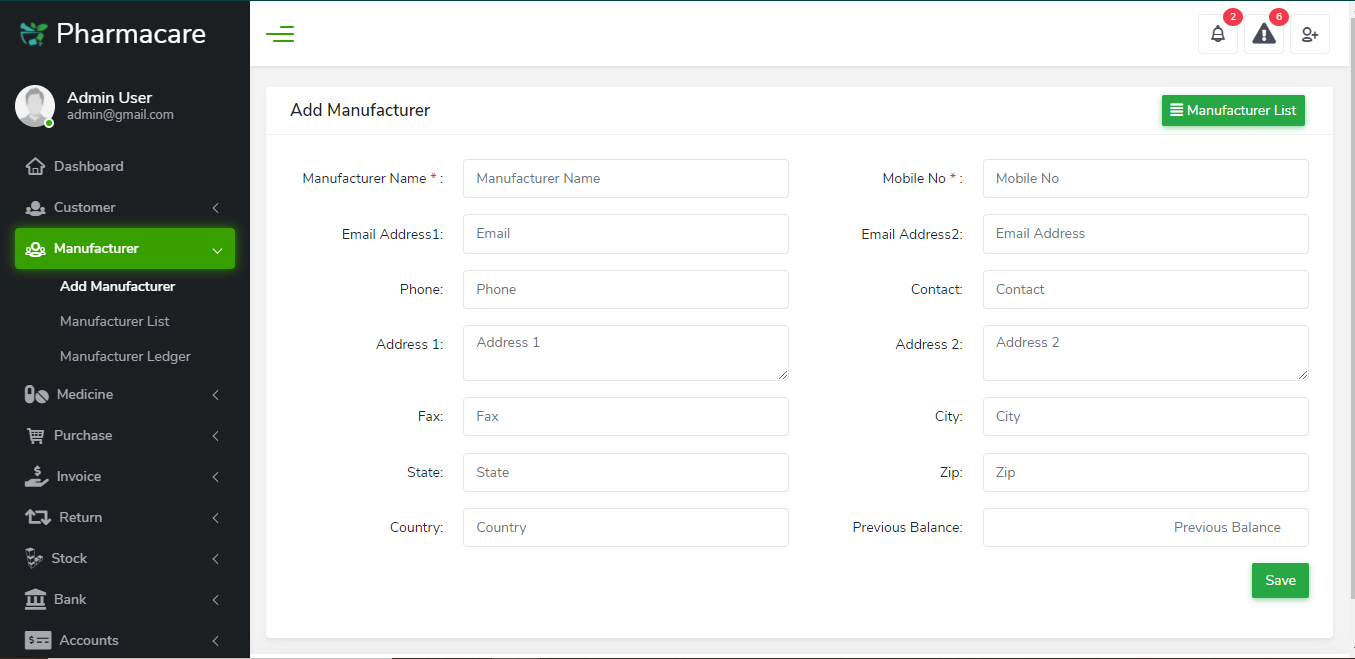The image size is (1355, 659).
Task: Click inside the Manufacturer Name input field
Action: coord(625,178)
